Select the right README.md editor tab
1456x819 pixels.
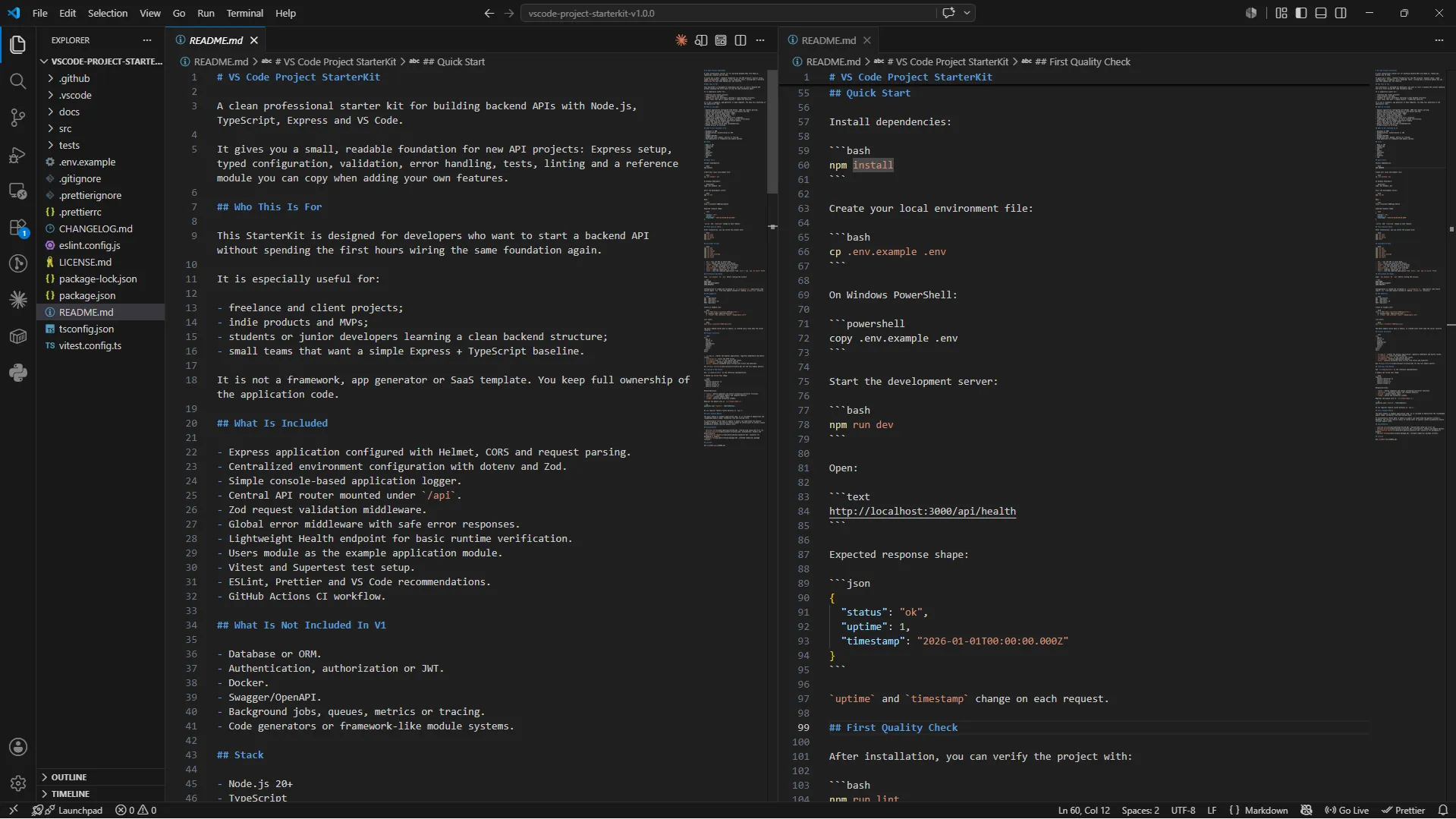click(829, 40)
